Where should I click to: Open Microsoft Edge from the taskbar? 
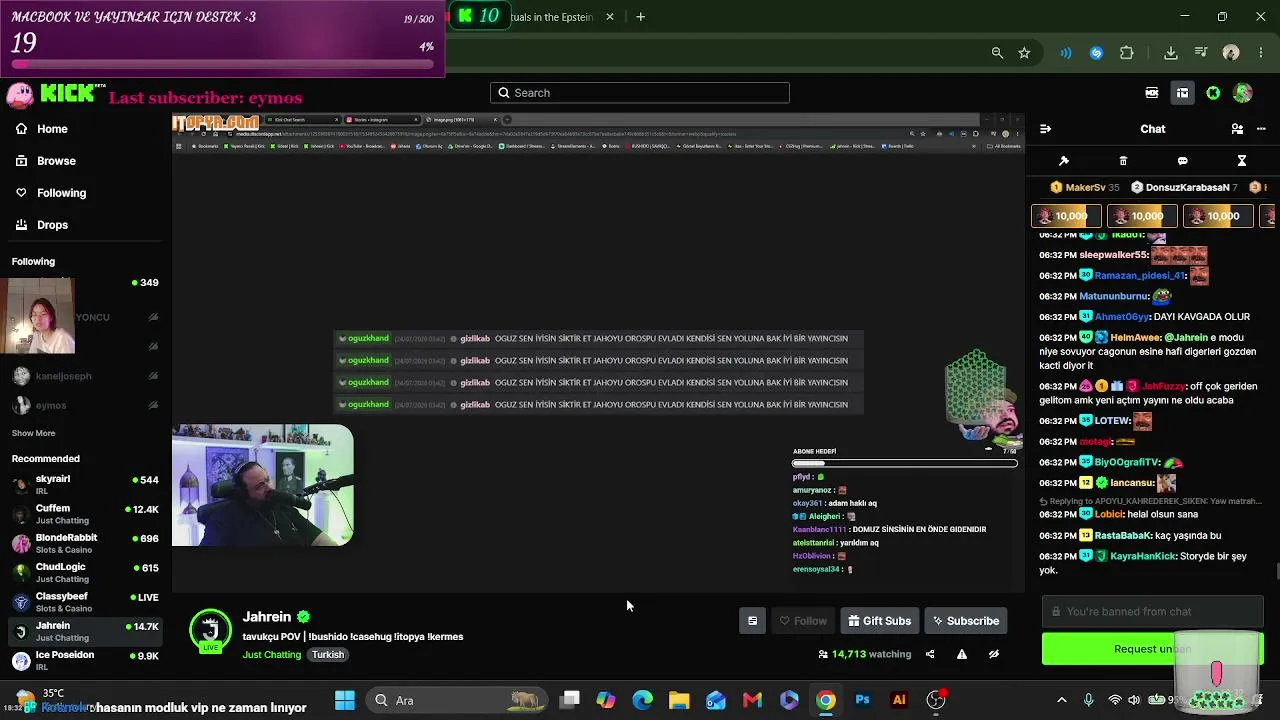[x=642, y=700]
